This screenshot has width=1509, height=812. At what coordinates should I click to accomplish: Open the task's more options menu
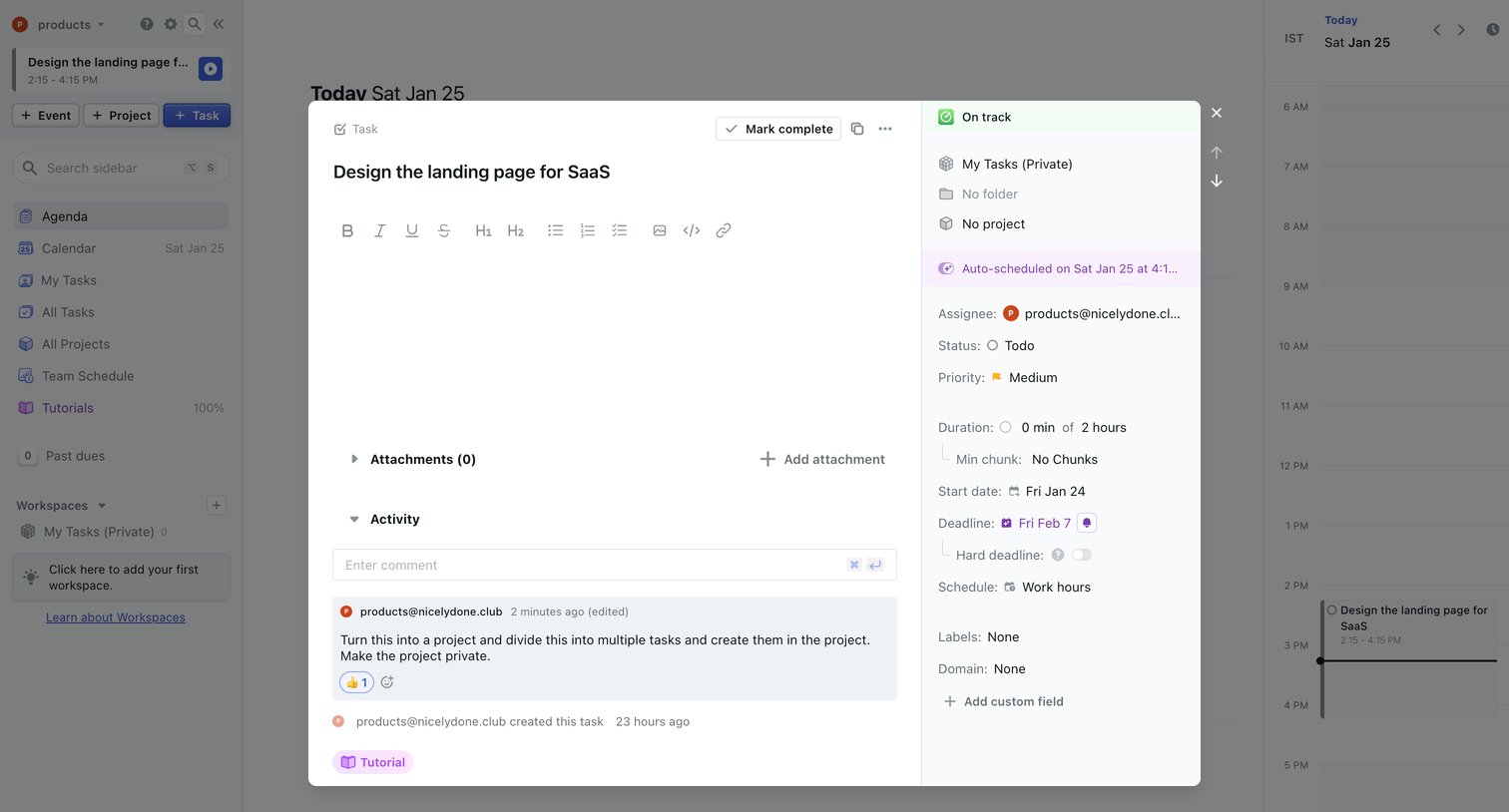(884, 129)
